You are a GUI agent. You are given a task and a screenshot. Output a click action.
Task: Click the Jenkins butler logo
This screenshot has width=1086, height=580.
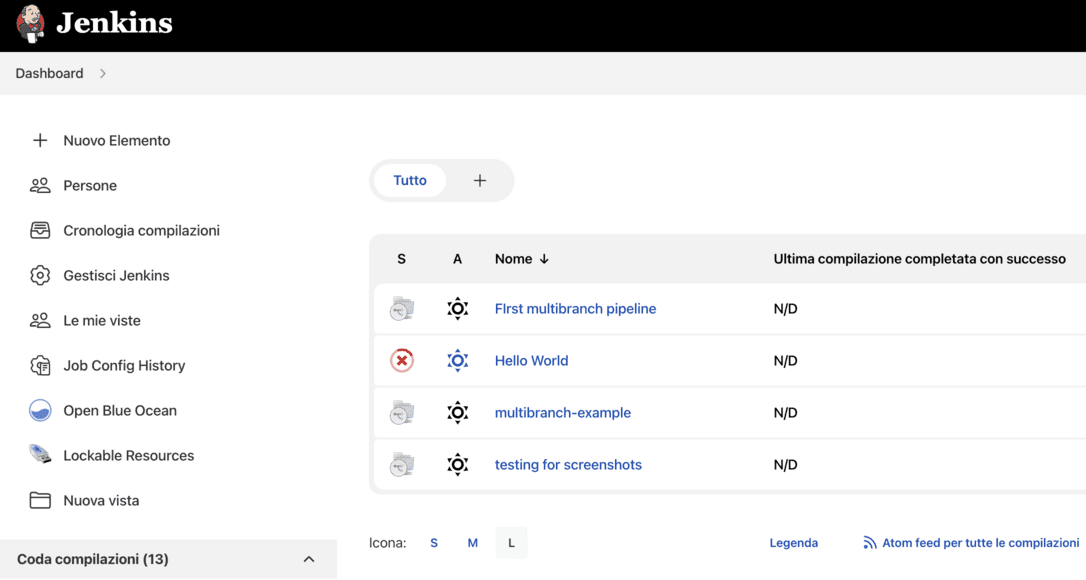tap(31, 24)
